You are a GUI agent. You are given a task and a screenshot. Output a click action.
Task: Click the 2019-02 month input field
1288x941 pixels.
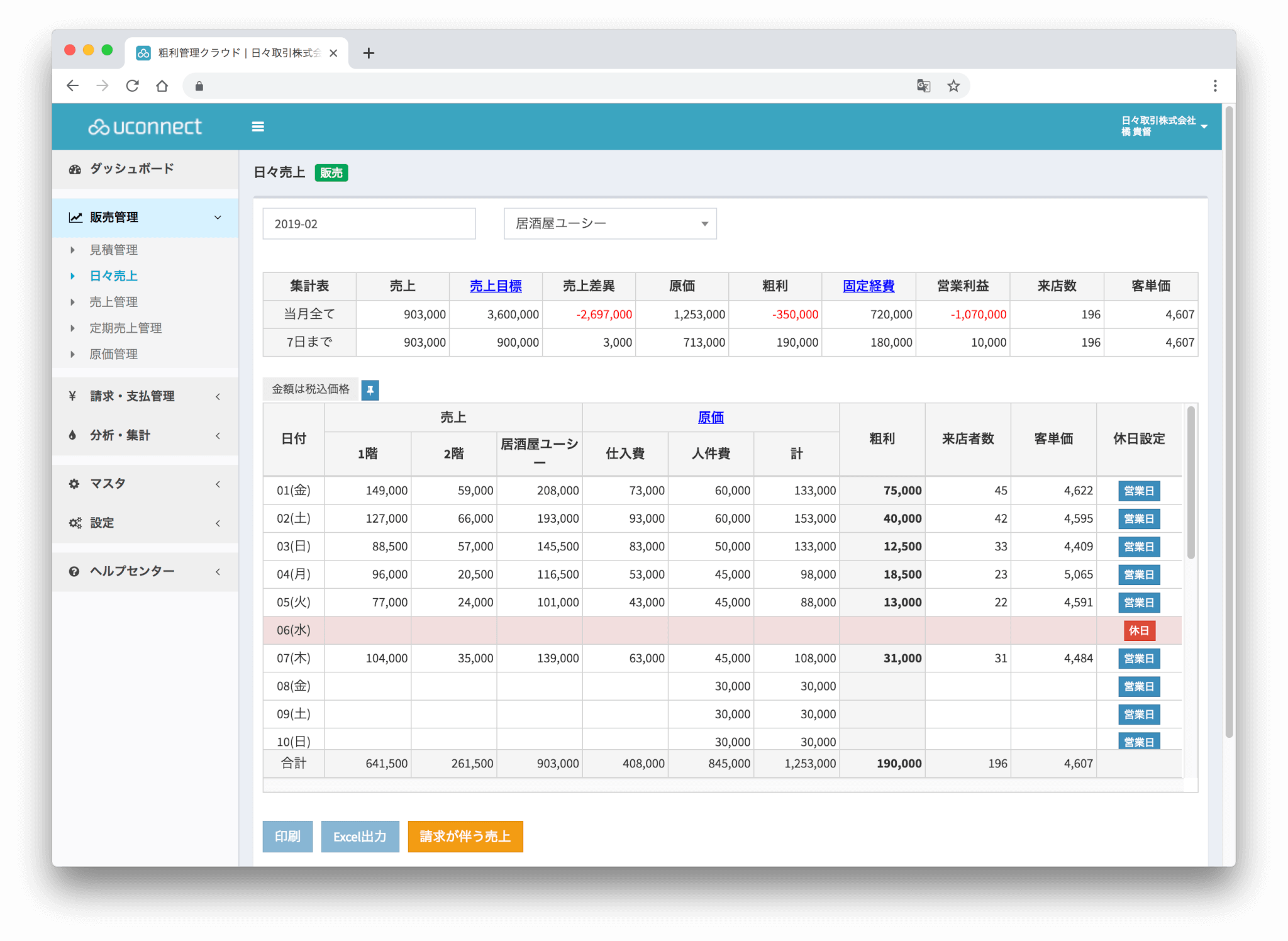(369, 224)
